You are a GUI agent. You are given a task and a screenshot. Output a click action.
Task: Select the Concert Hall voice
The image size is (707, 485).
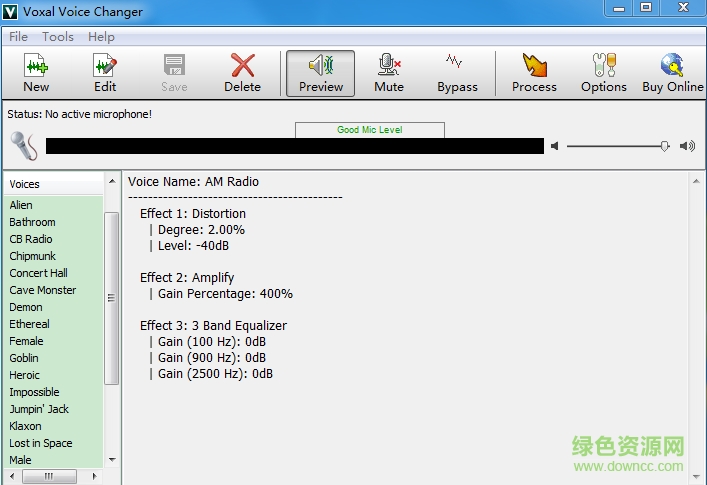point(54,273)
